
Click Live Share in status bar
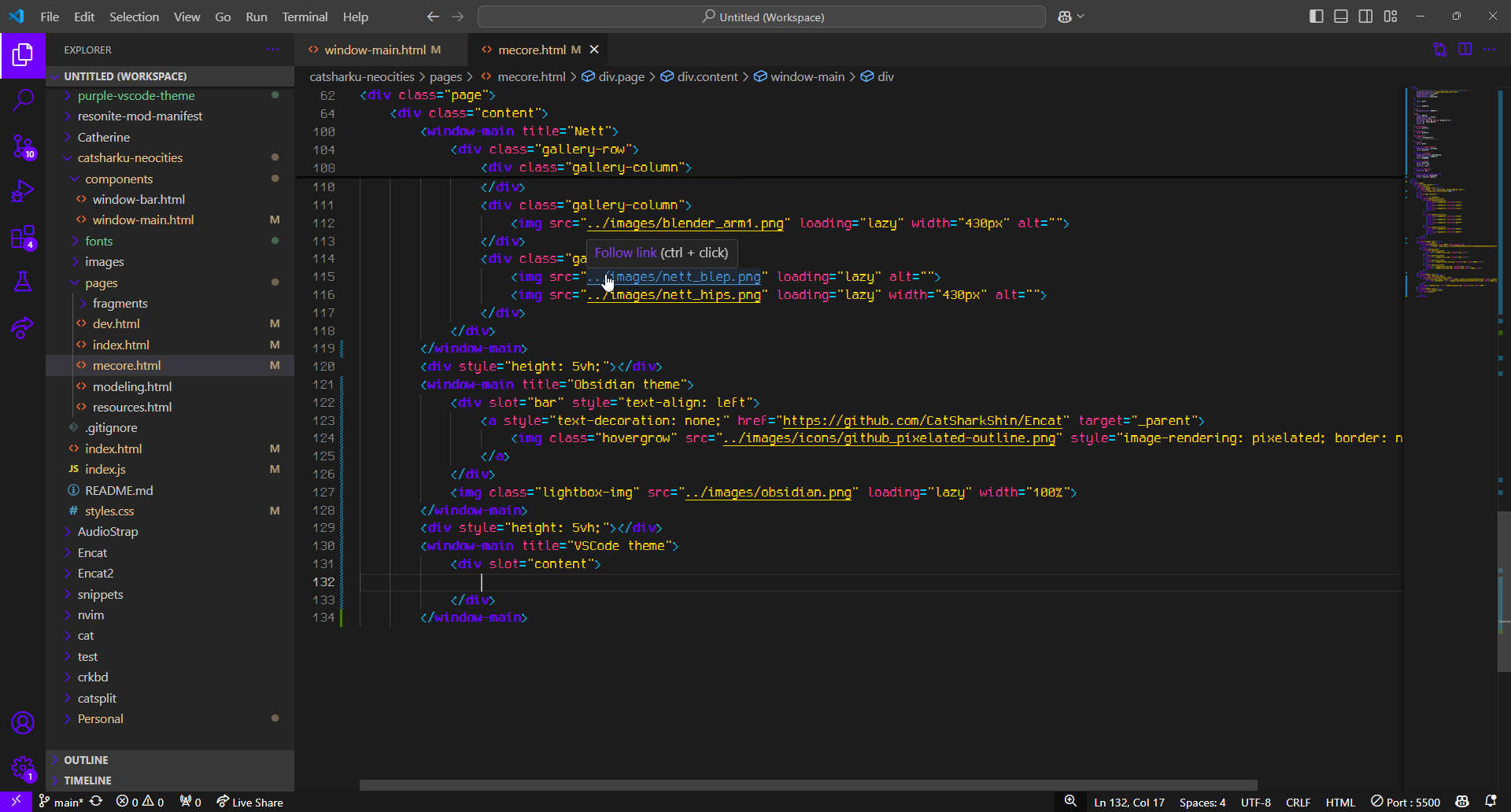249,802
